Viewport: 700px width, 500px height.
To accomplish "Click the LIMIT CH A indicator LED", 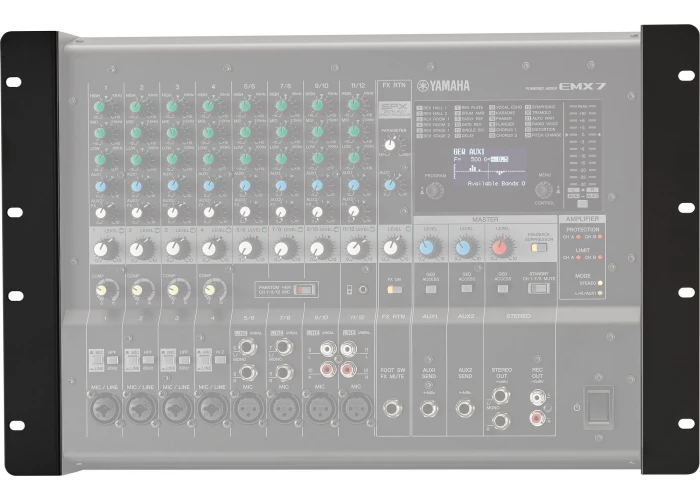I will point(579,257).
